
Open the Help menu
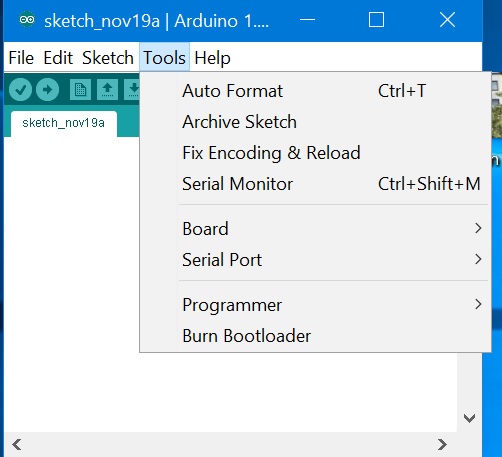(212, 58)
